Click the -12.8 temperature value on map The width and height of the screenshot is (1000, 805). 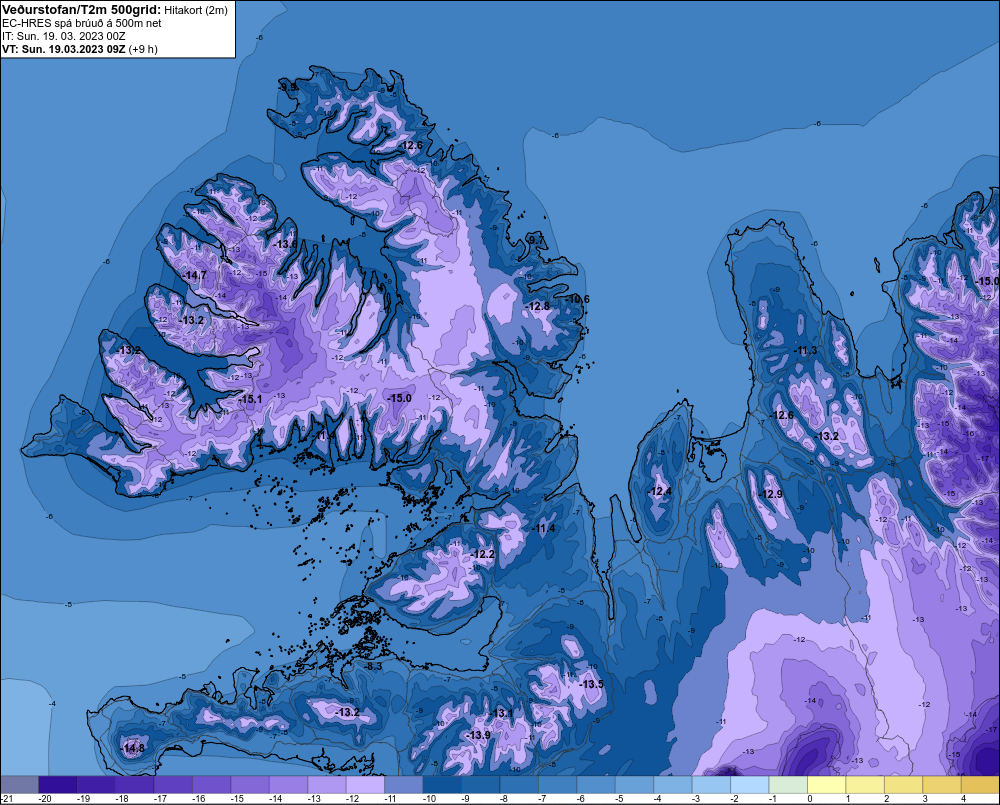click(x=538, y=306)
